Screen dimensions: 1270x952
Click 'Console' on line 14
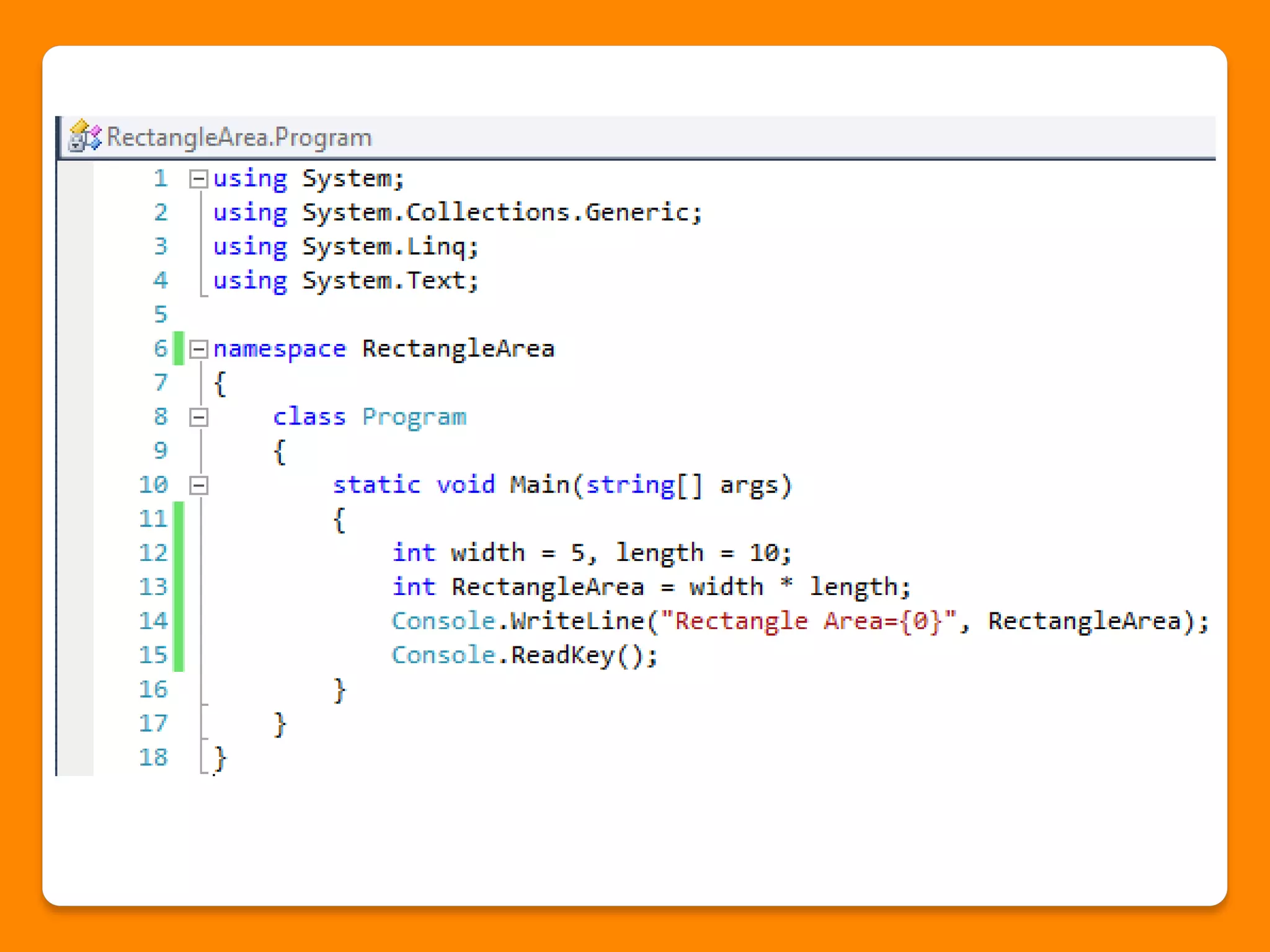coord(443,621)
